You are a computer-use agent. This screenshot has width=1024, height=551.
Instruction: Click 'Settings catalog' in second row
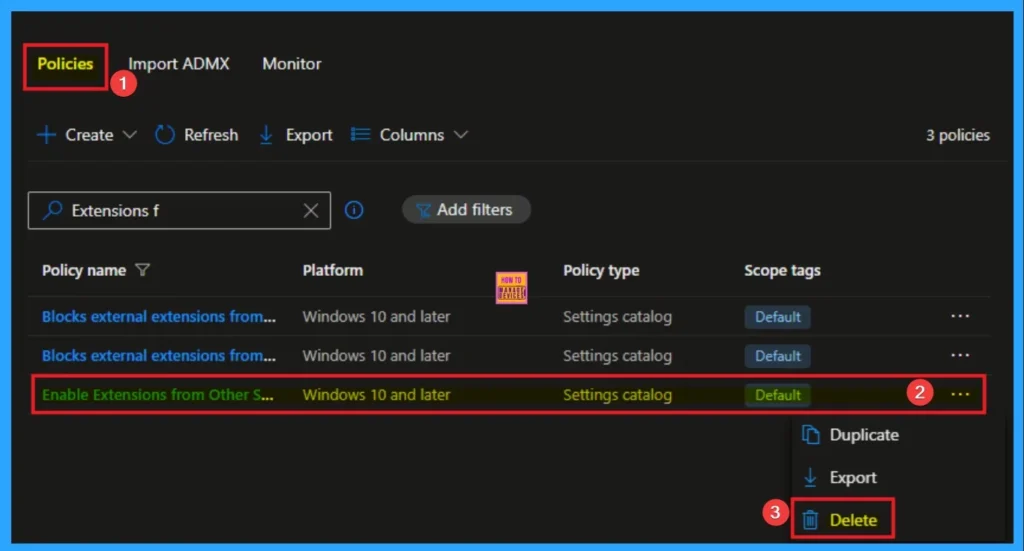tap(617, 356)
